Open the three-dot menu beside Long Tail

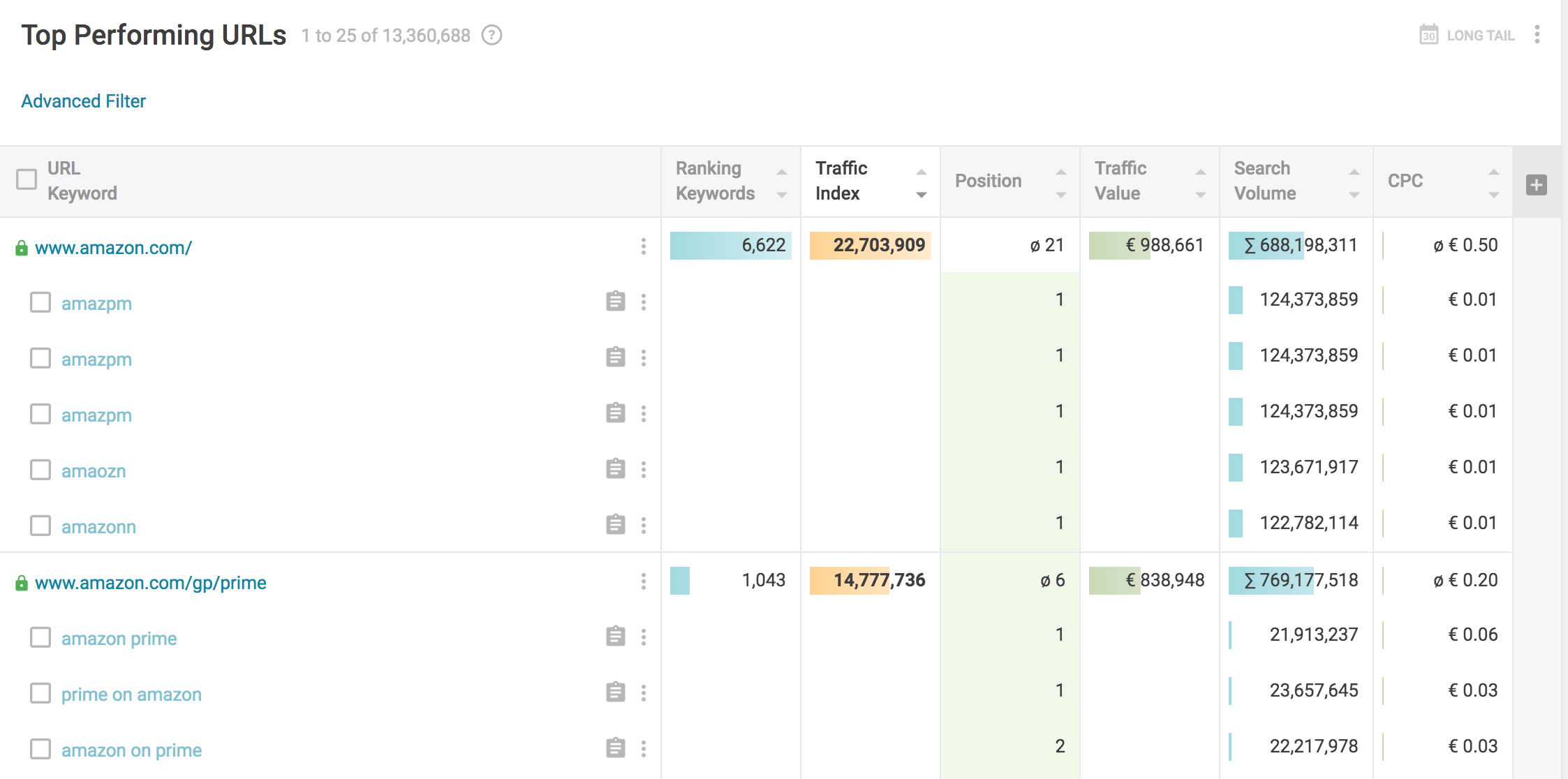tap(1537, 34)
